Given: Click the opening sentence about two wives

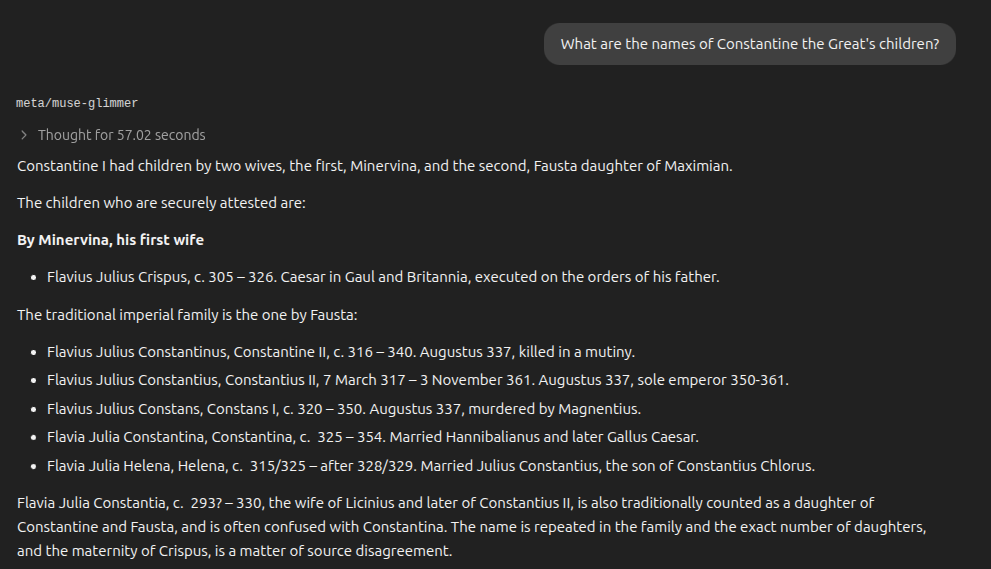Looking at the screenshot, I should pos(375,166).
